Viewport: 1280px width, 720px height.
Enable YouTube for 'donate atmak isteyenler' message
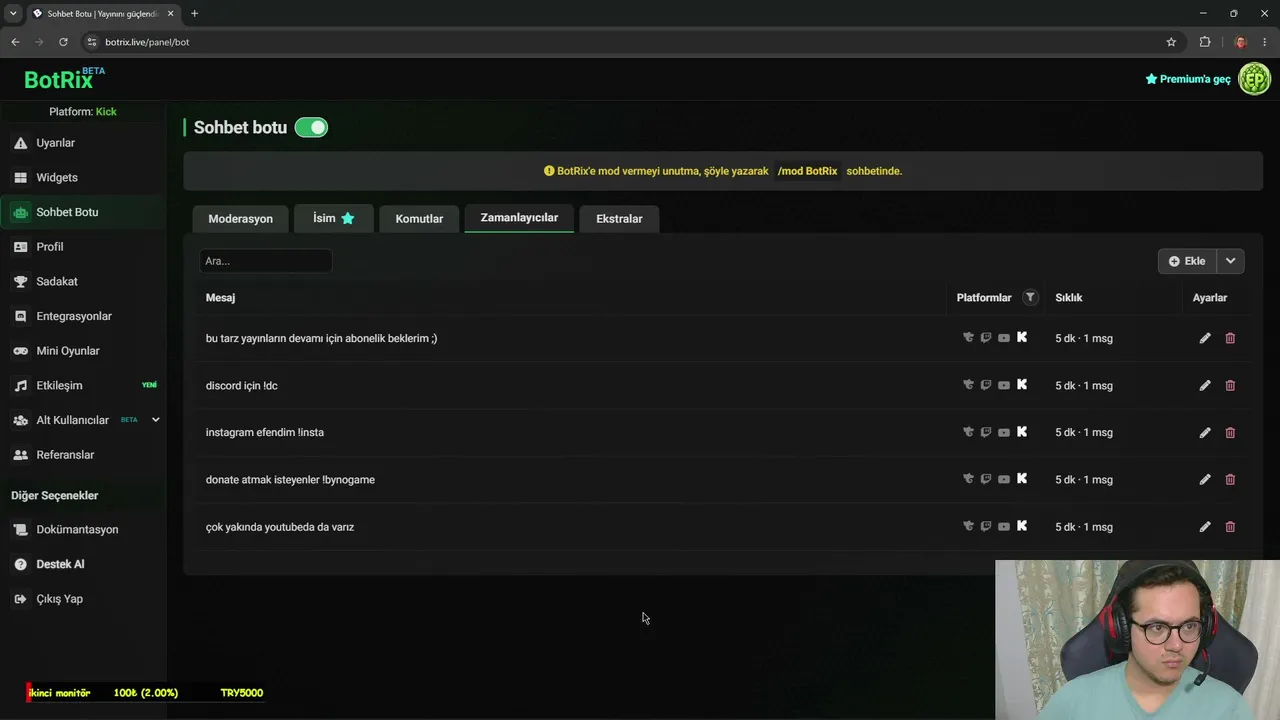pyautogui.click(x=1004, y=479)
